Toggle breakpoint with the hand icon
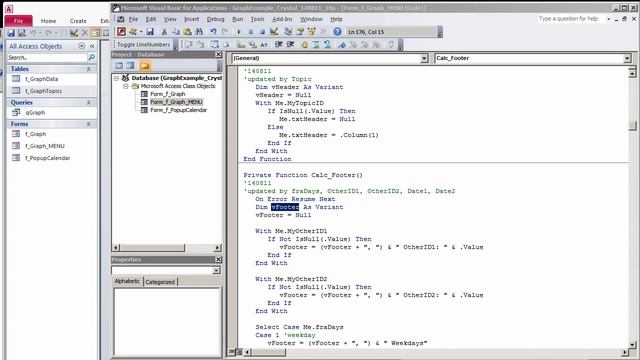Image resolution: width=640 pixels, height=360 pixels. pyautogui.click(x=304, y=44)
